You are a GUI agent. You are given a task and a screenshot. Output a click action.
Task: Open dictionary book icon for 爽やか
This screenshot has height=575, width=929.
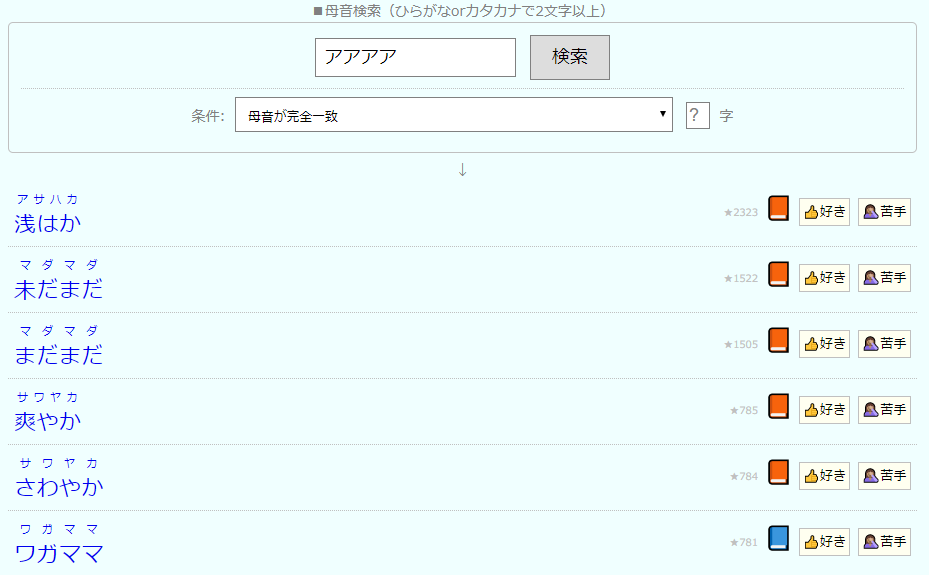pyautogui.click(x=778, y=406)
